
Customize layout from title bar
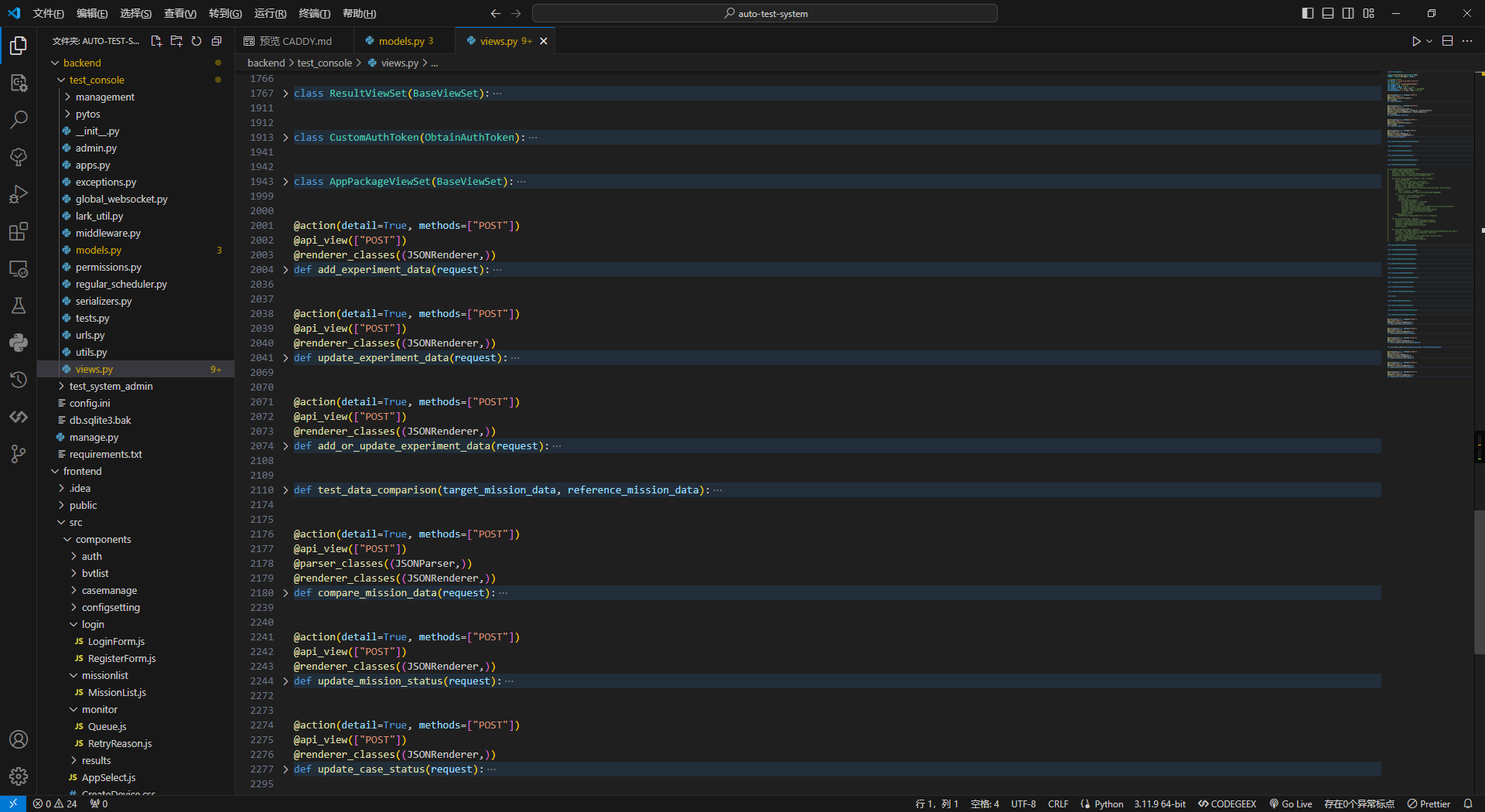1369,13
